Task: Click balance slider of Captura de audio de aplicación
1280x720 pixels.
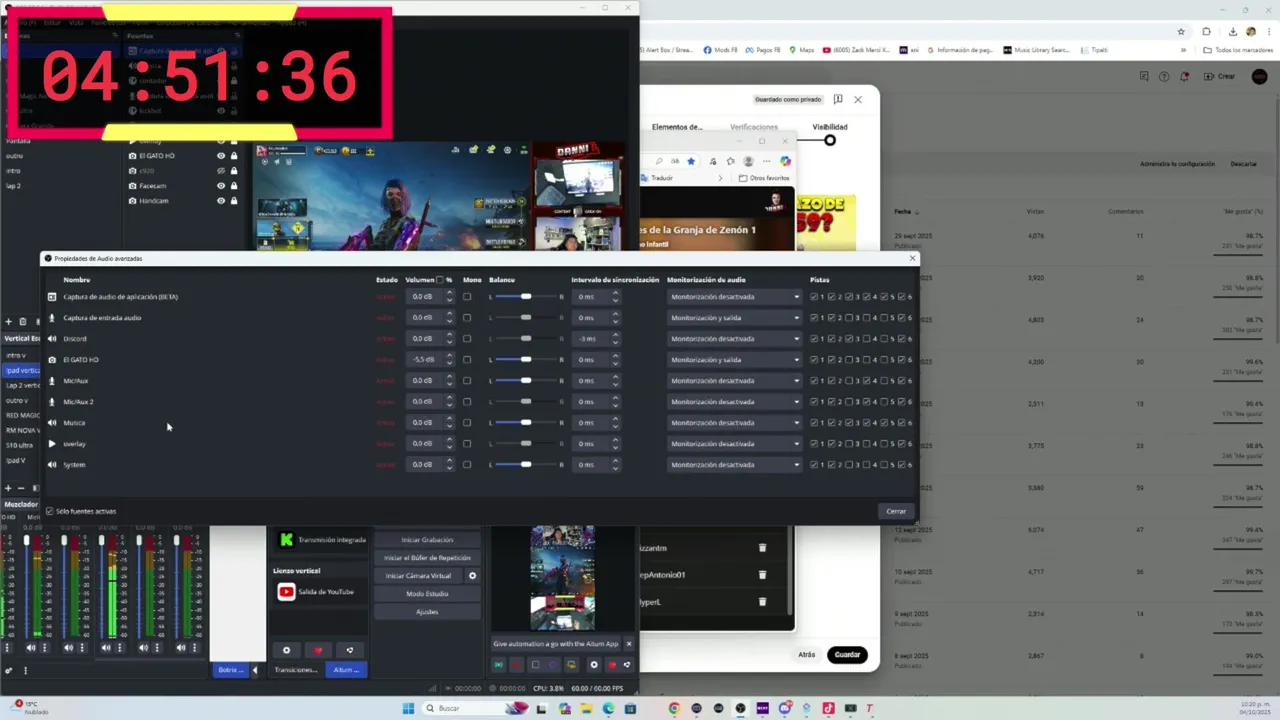Action: [526, 297]
